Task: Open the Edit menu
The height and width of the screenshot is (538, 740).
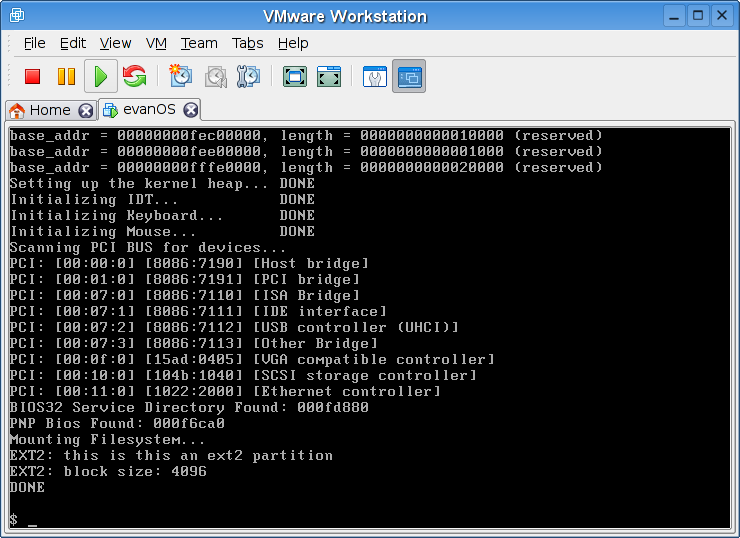Action: (x=73, y=43)
